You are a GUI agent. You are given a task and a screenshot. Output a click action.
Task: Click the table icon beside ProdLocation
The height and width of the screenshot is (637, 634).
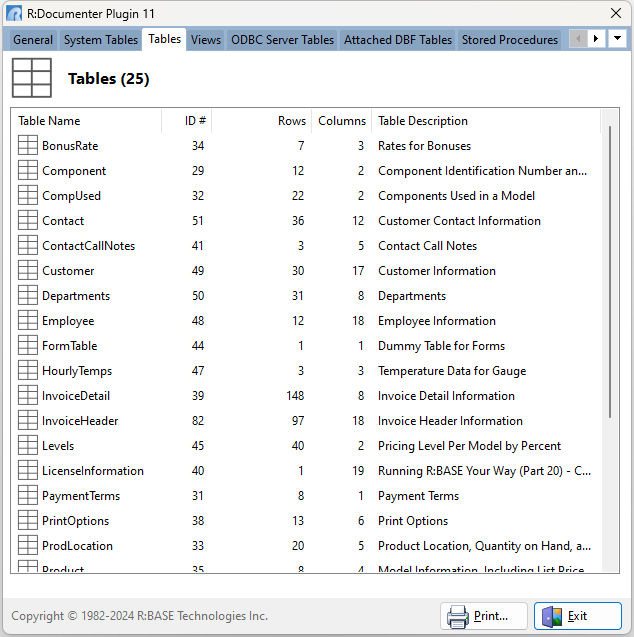(28, 545)
